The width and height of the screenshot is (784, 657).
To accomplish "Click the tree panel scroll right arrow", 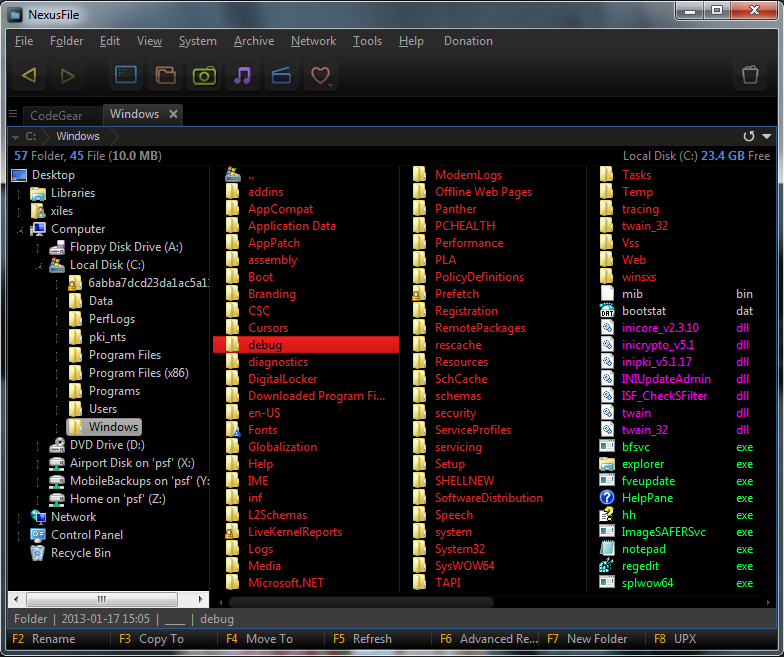I will pyautogui.click(x=200, y=599).
